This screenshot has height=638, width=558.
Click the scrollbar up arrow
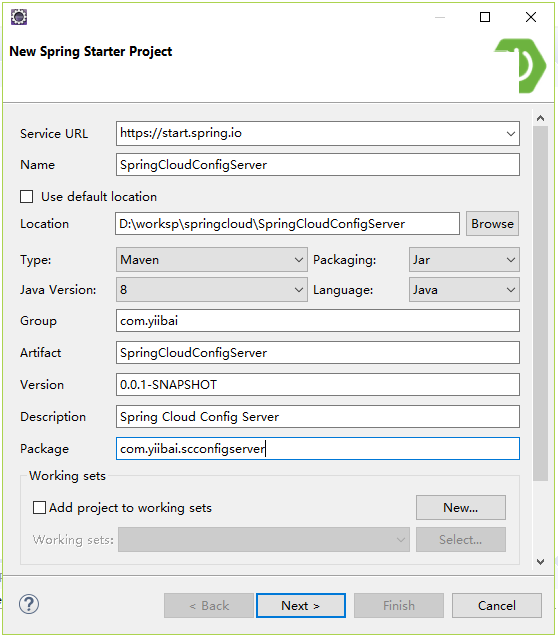coord(540,118)
